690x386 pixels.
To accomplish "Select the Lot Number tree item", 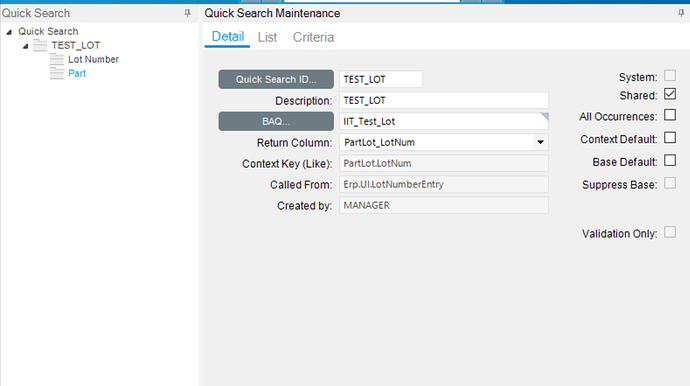I will coord(93,59).
